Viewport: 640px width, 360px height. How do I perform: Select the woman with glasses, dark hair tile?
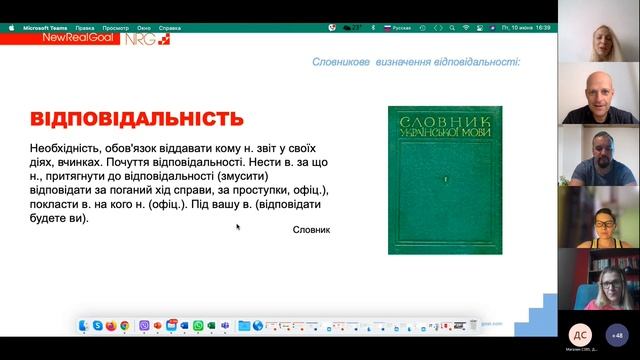599,218
